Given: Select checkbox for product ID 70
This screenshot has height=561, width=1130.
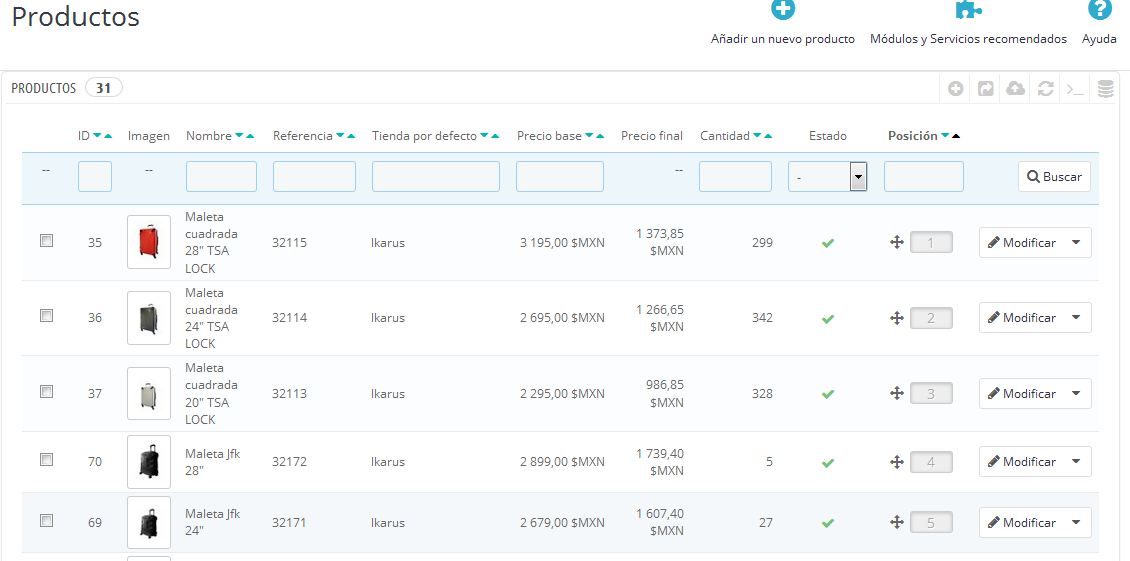Looking at the screenshot, I should point(46,459).
